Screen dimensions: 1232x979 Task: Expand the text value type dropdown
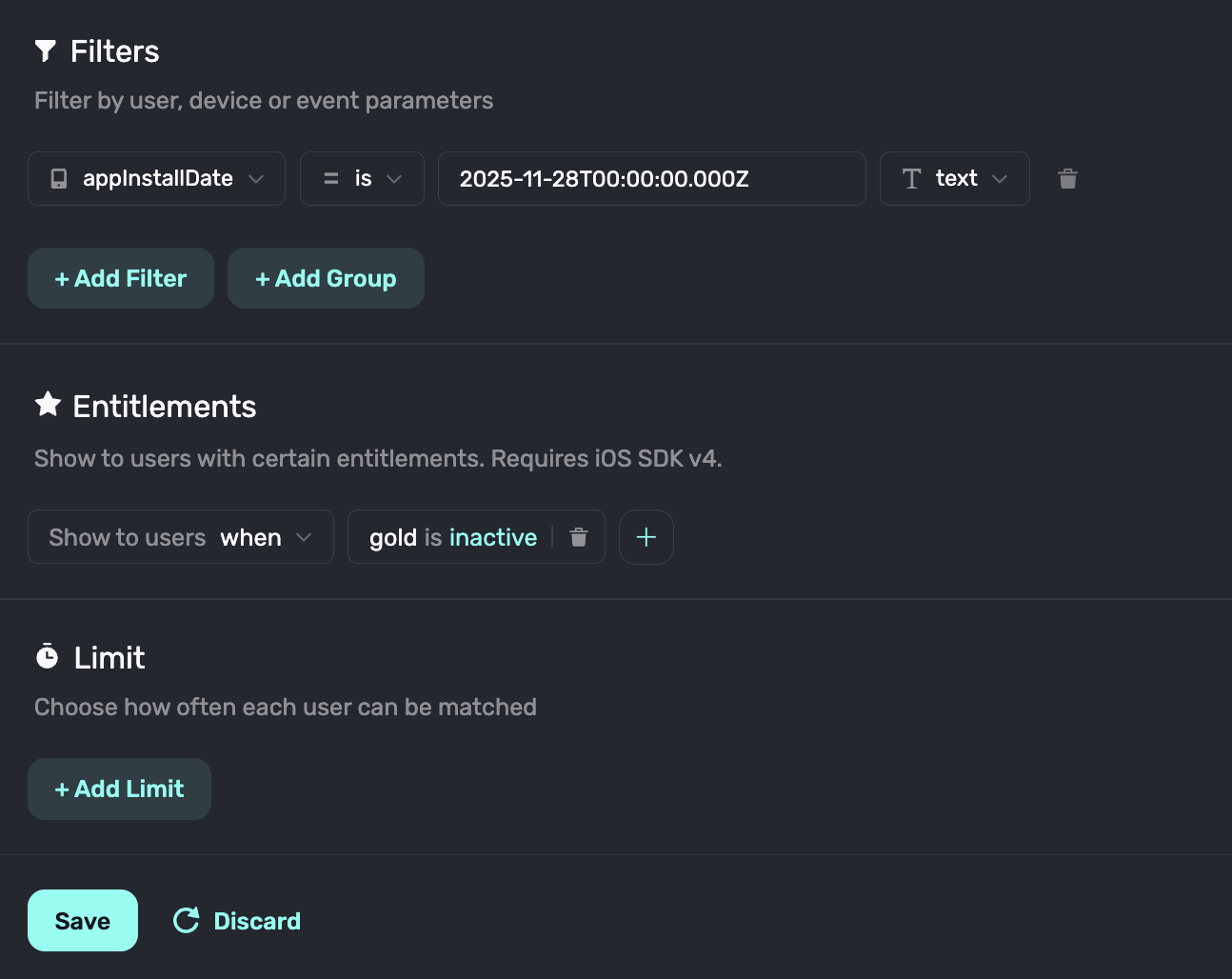point(954,179)
